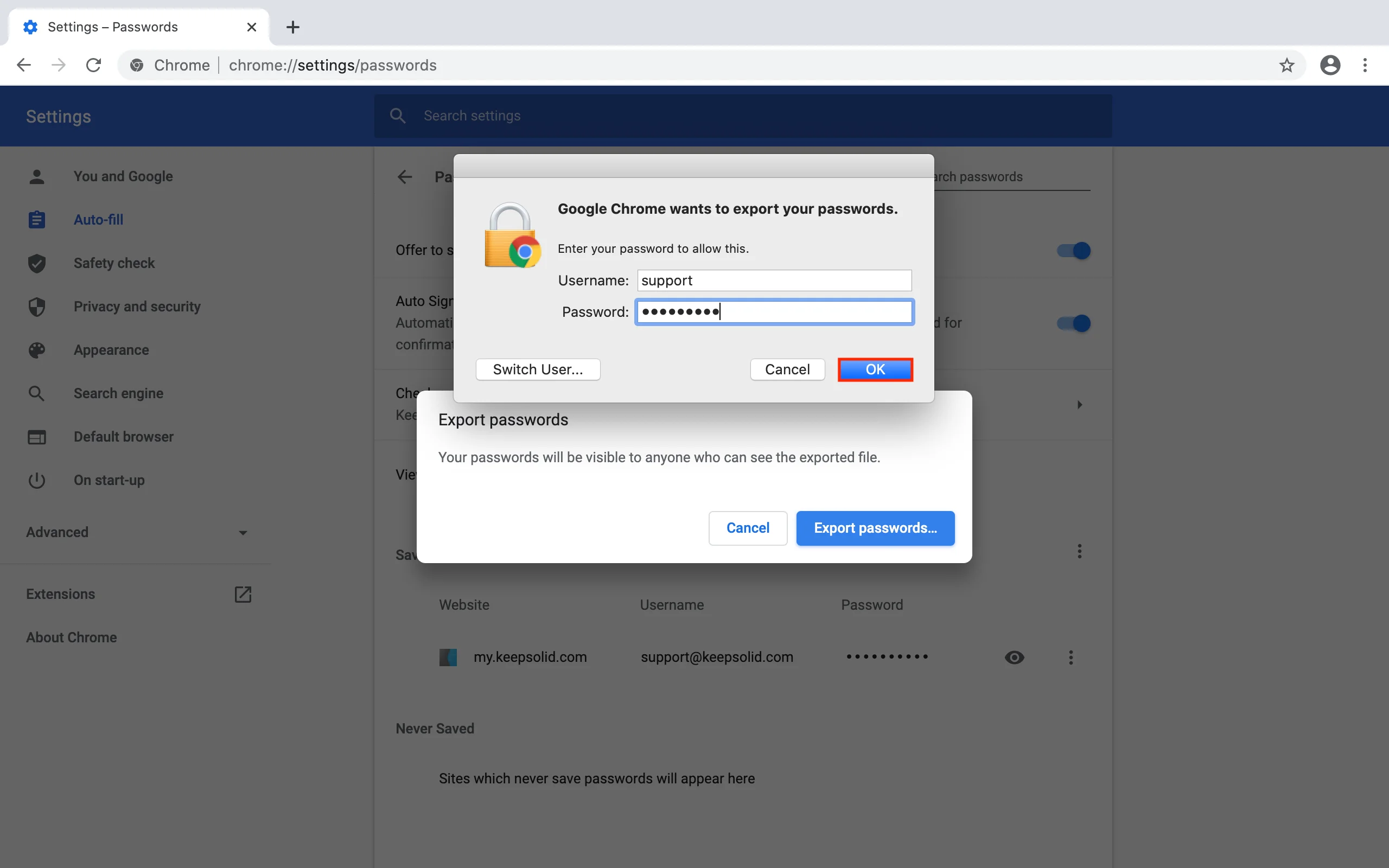1389x868 pixels.
Task: Open the more actions menu for my.keepsolid.com
Action: 1071,658
